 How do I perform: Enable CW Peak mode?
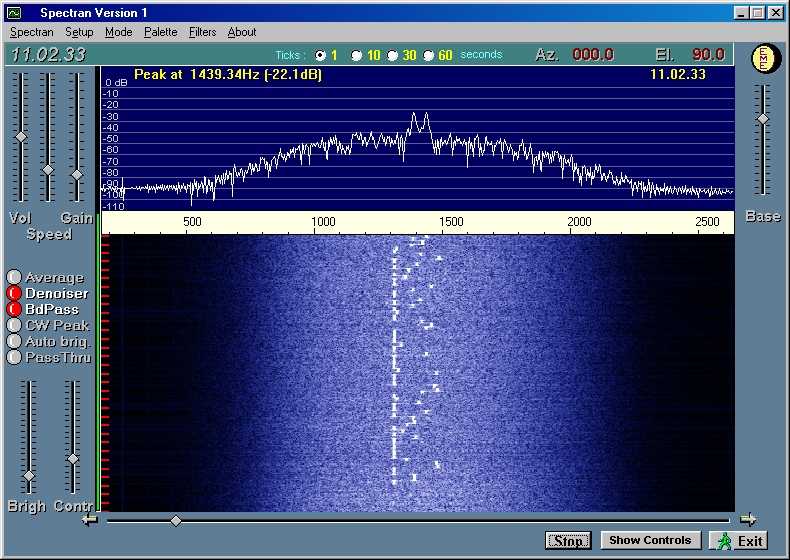click(14, 325)
